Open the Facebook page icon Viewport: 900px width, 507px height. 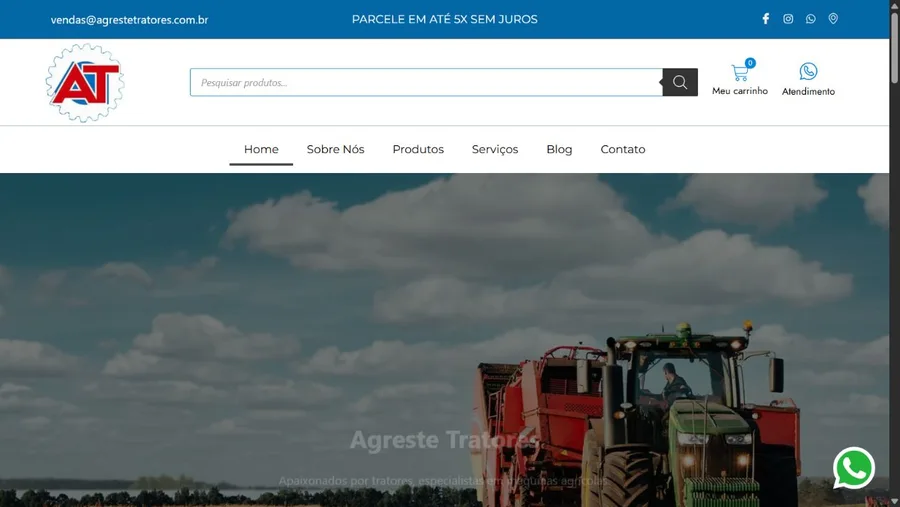pos(766,19)
